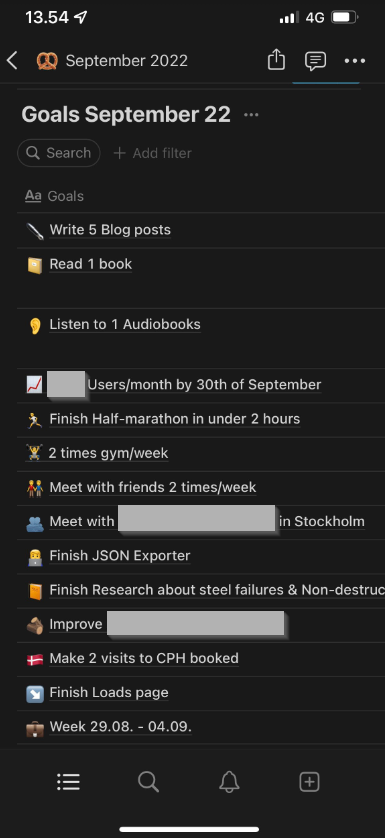Open the Read 1 book entry
This screenshot has height=838, width=385.
click(x=91, y=264)
